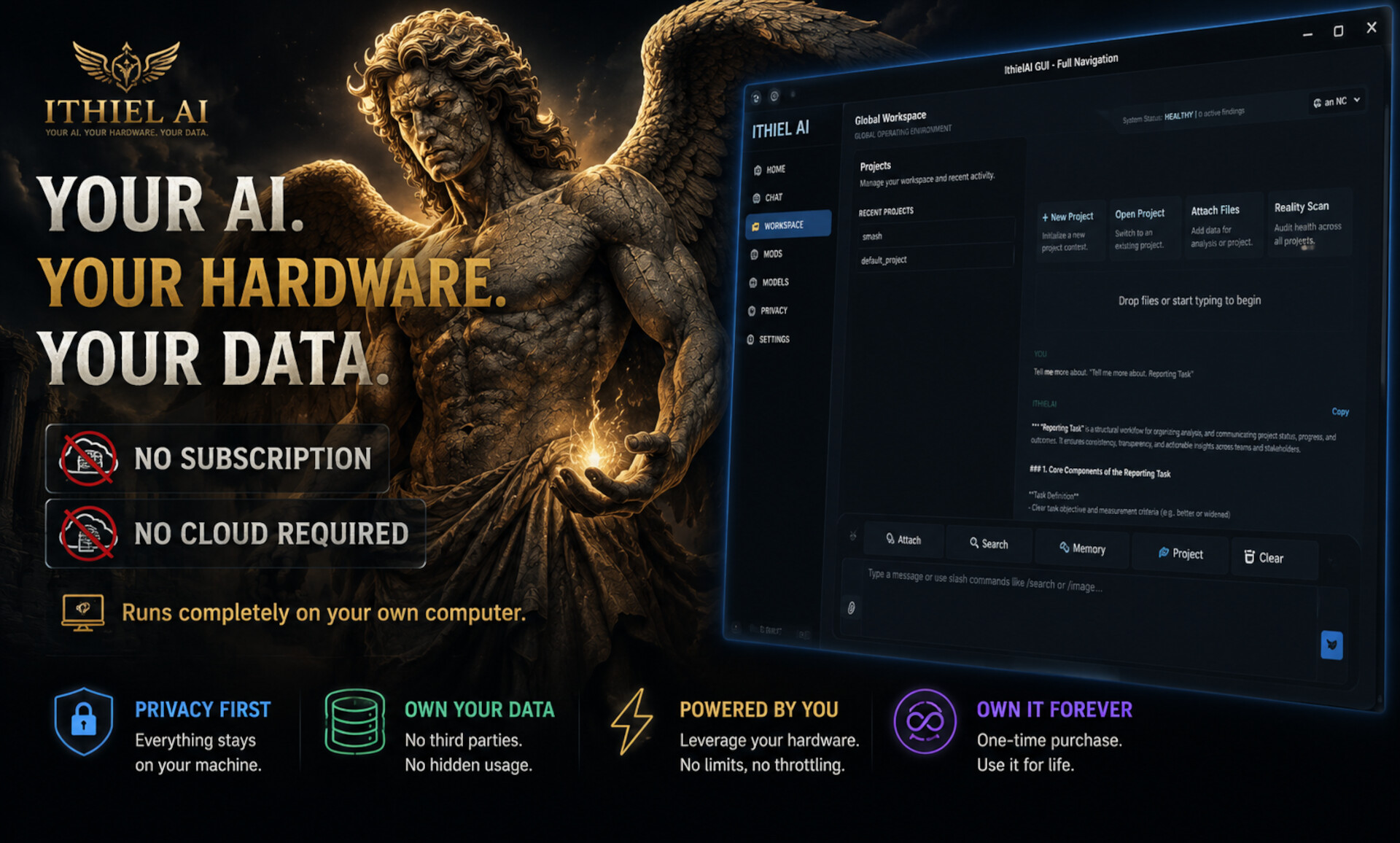Click the 'POWERED BY YOU' heading
Screen dimensions: 1400x843
click(759, 710)
